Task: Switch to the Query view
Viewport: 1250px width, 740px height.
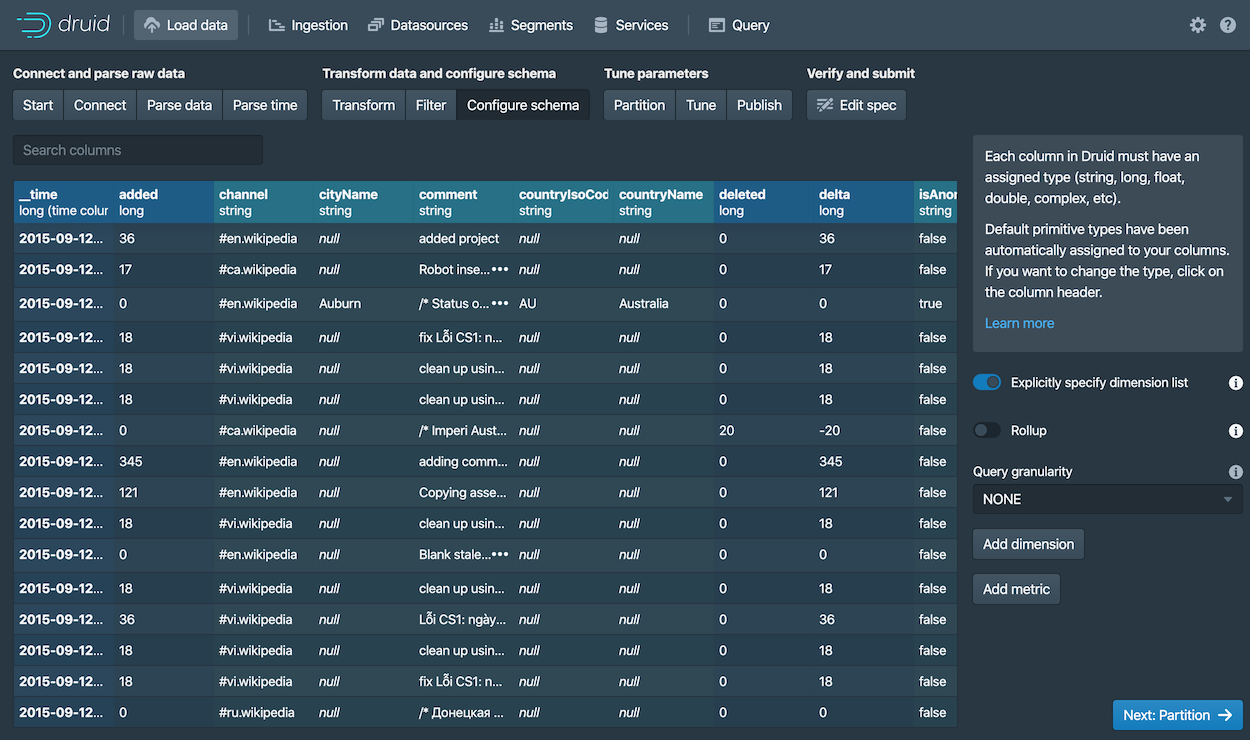Action: click(738, 25)
